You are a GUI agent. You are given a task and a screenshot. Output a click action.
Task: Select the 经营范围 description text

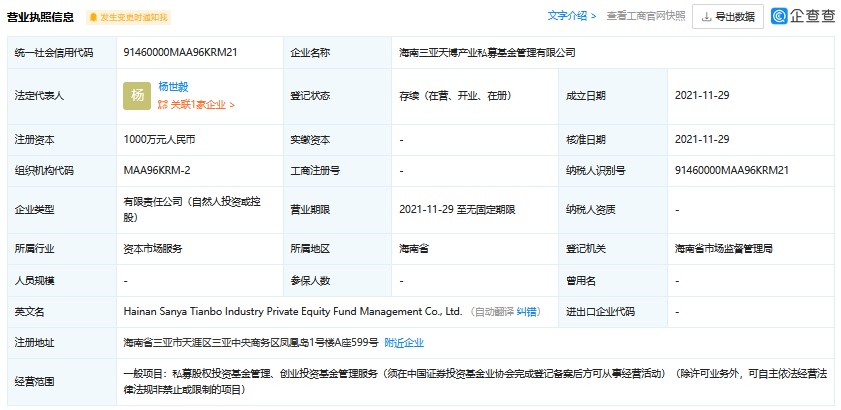474,382
